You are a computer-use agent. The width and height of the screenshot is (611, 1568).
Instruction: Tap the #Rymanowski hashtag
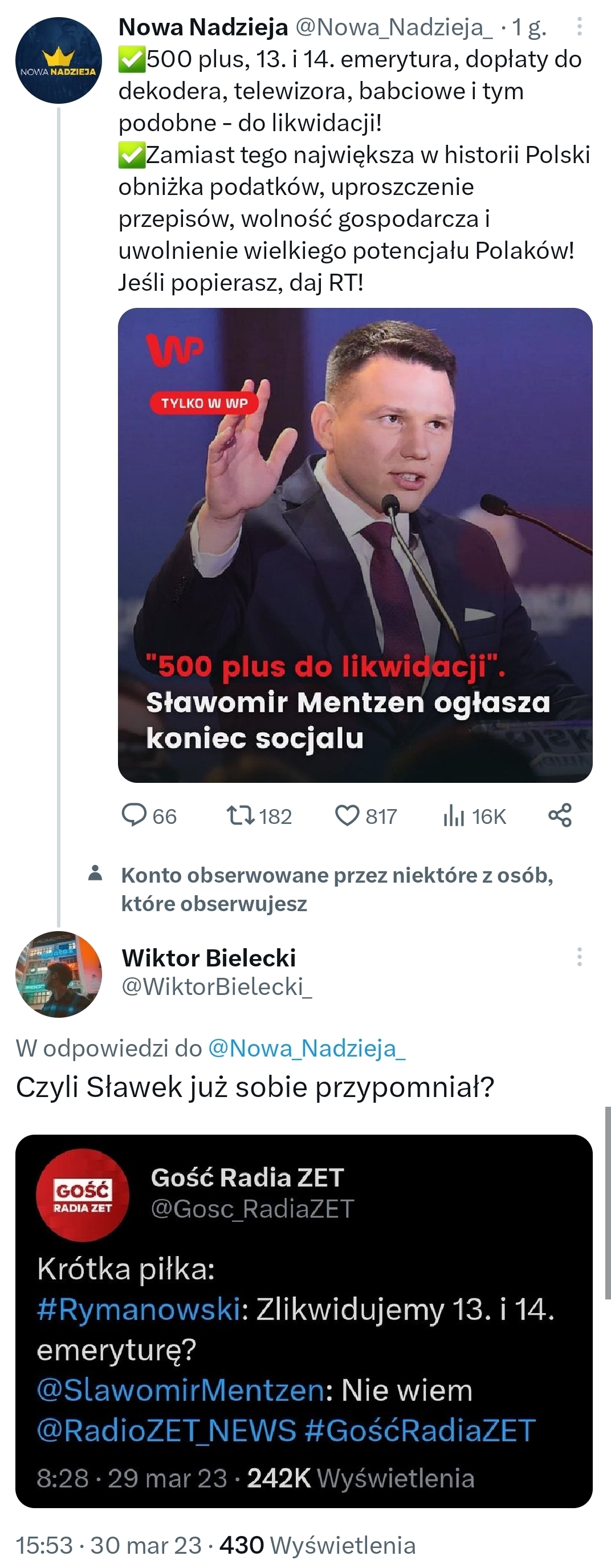coord(139,1309)
